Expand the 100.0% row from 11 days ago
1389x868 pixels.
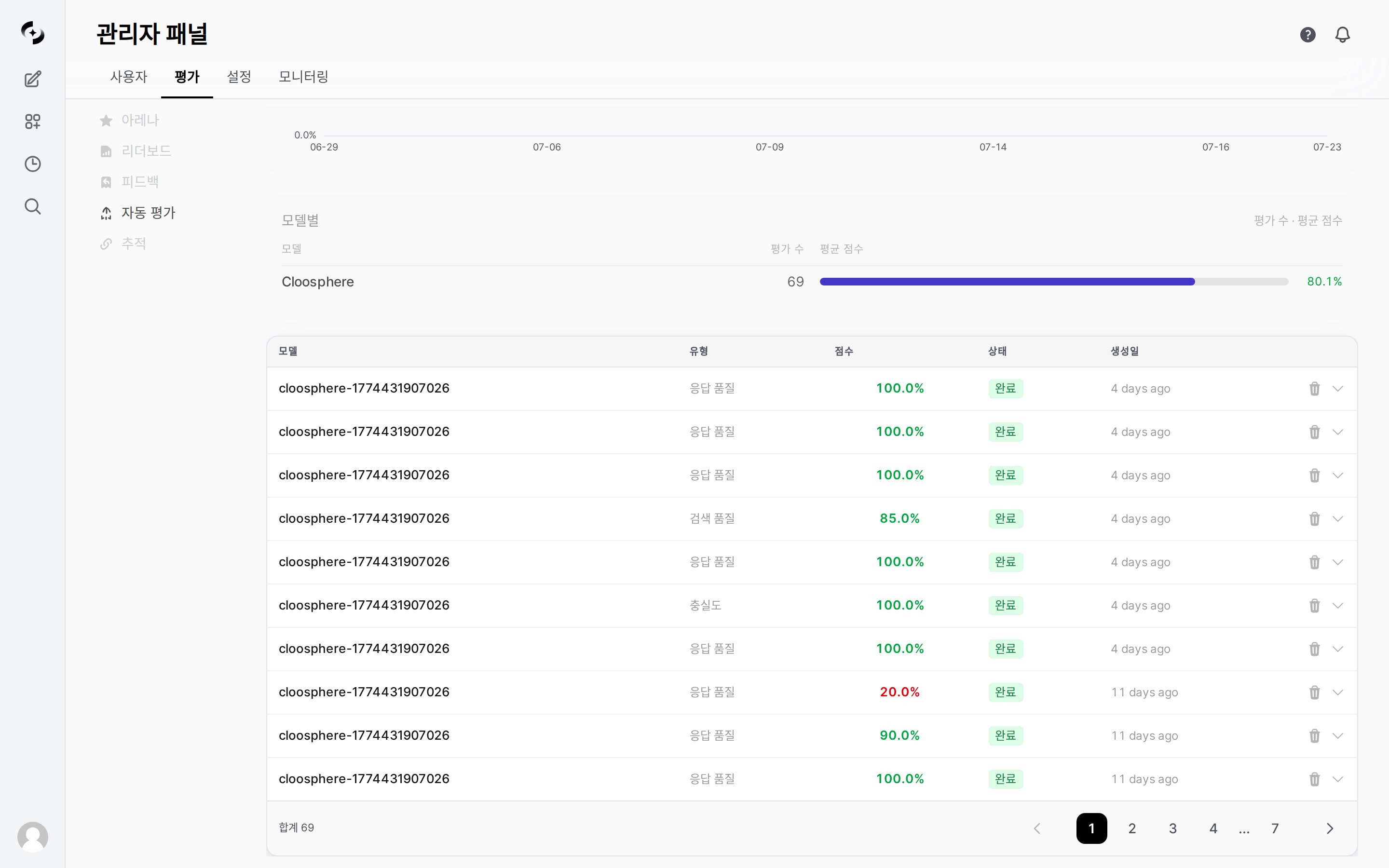coord(1338,779)
